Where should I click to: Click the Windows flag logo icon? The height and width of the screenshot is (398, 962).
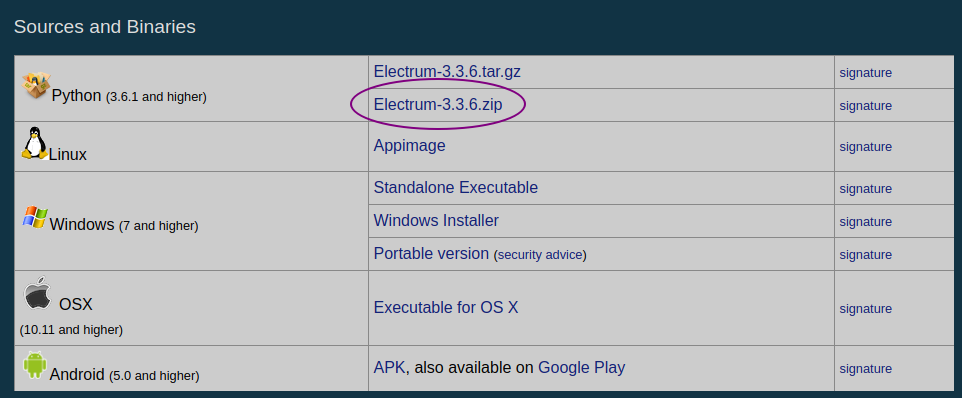point(35,217)
